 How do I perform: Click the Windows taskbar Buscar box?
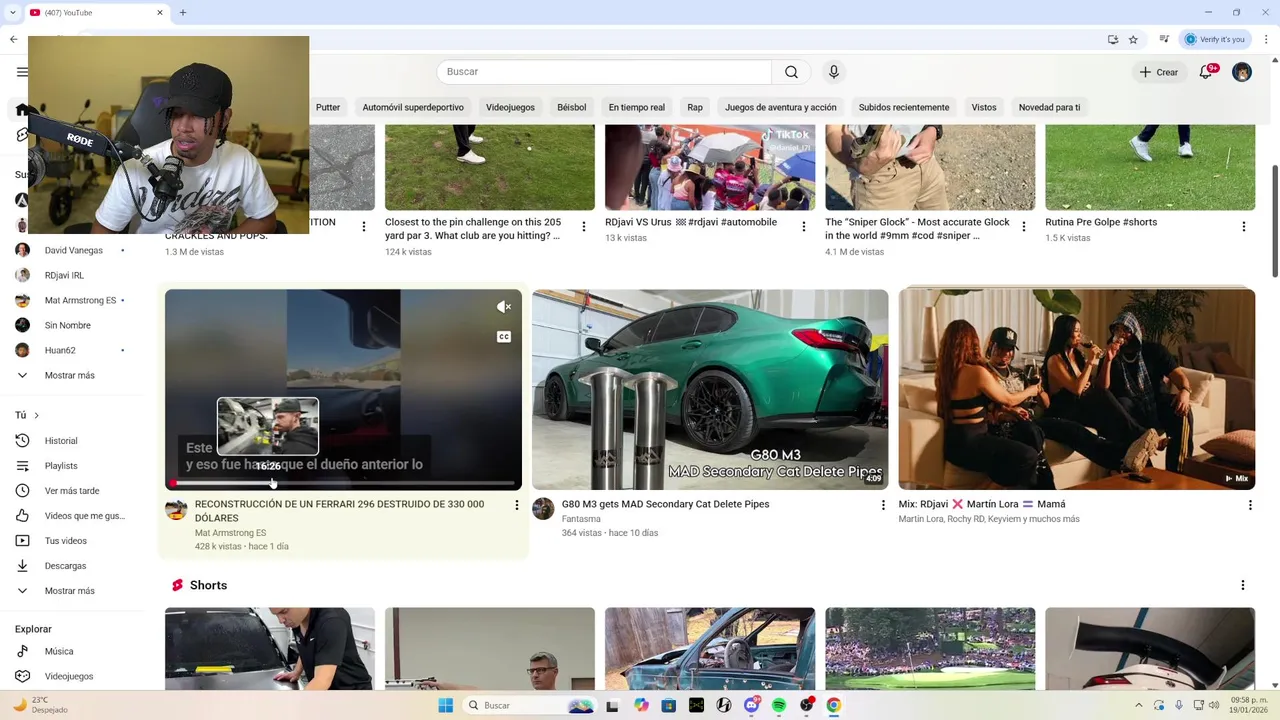531,705
